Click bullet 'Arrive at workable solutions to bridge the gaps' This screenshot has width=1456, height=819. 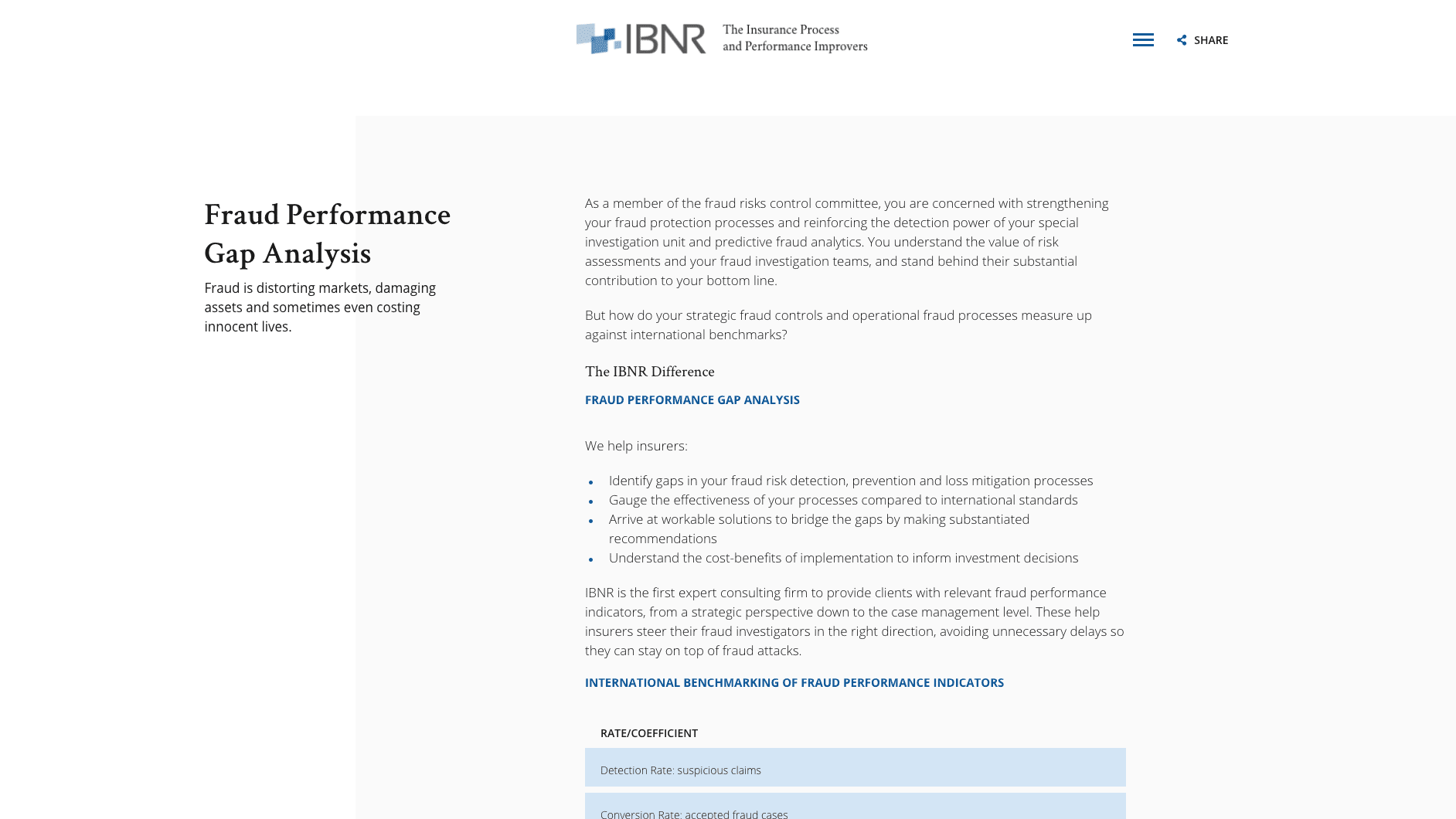819,529
